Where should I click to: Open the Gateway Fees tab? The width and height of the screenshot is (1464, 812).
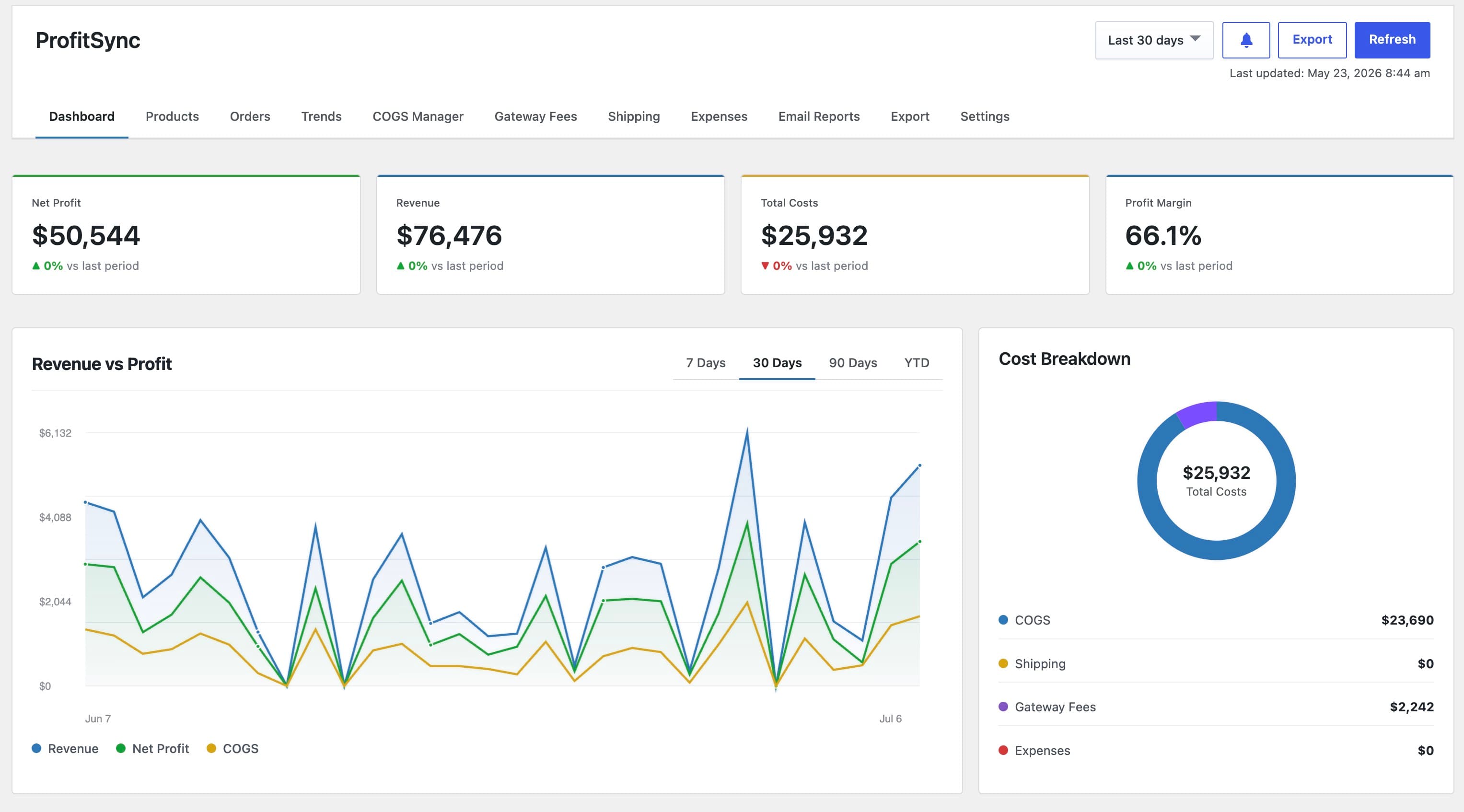pyautogui.click(x=535, y=116)
